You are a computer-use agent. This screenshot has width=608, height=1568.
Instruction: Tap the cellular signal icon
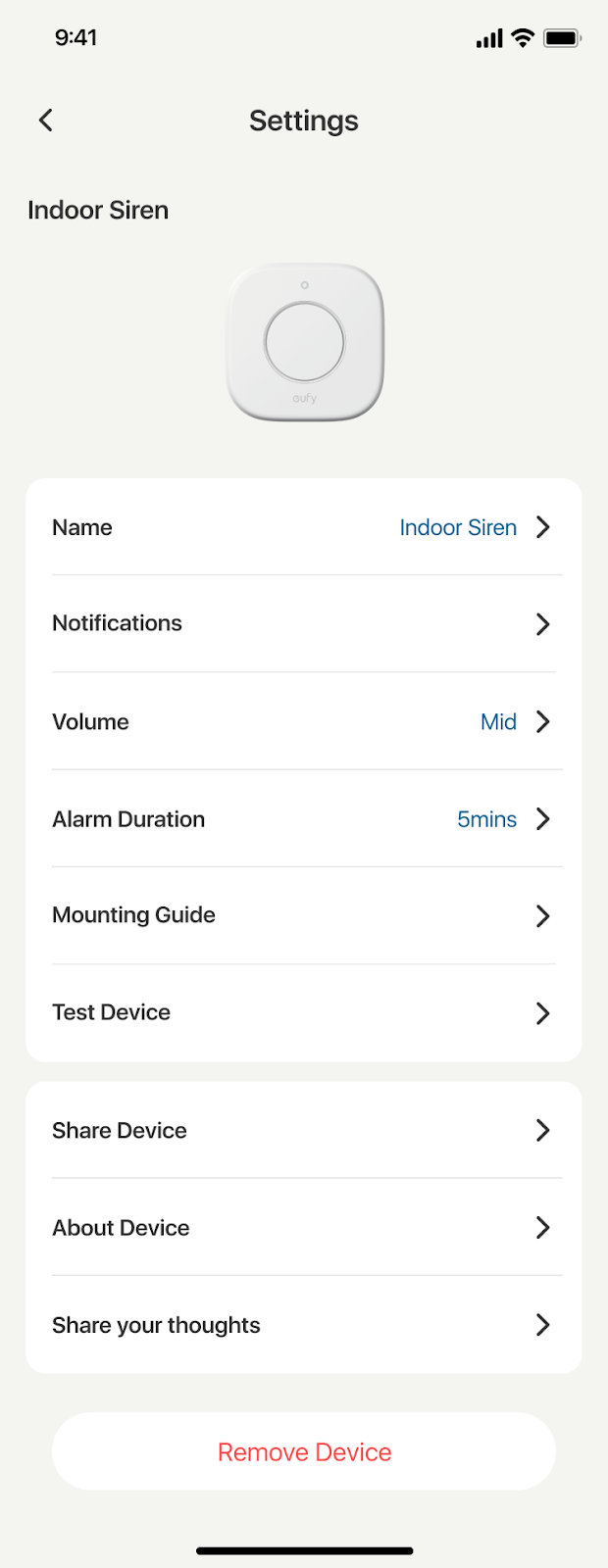[488, 38]
